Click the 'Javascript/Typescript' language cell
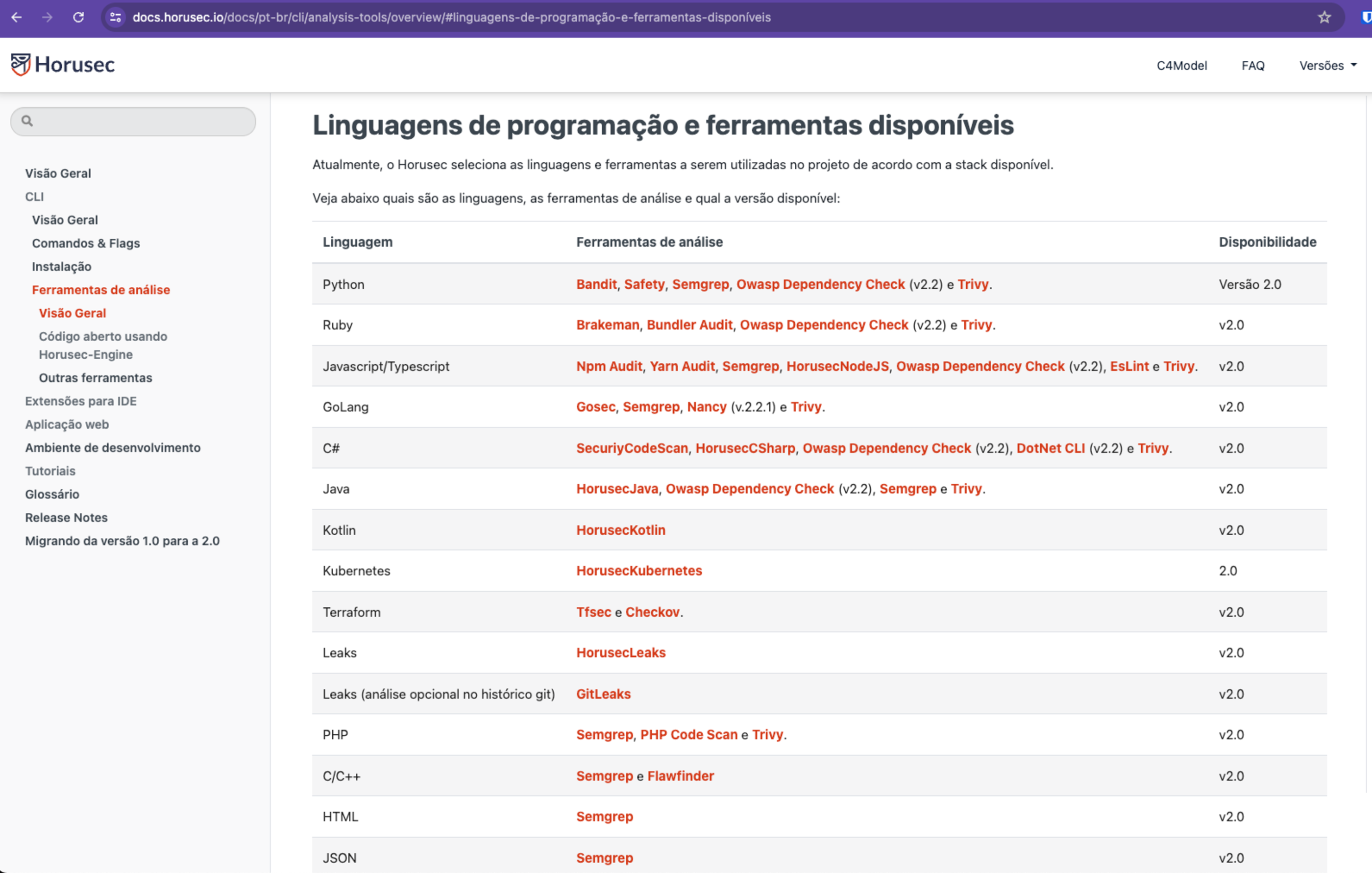 tap(386, 367)
